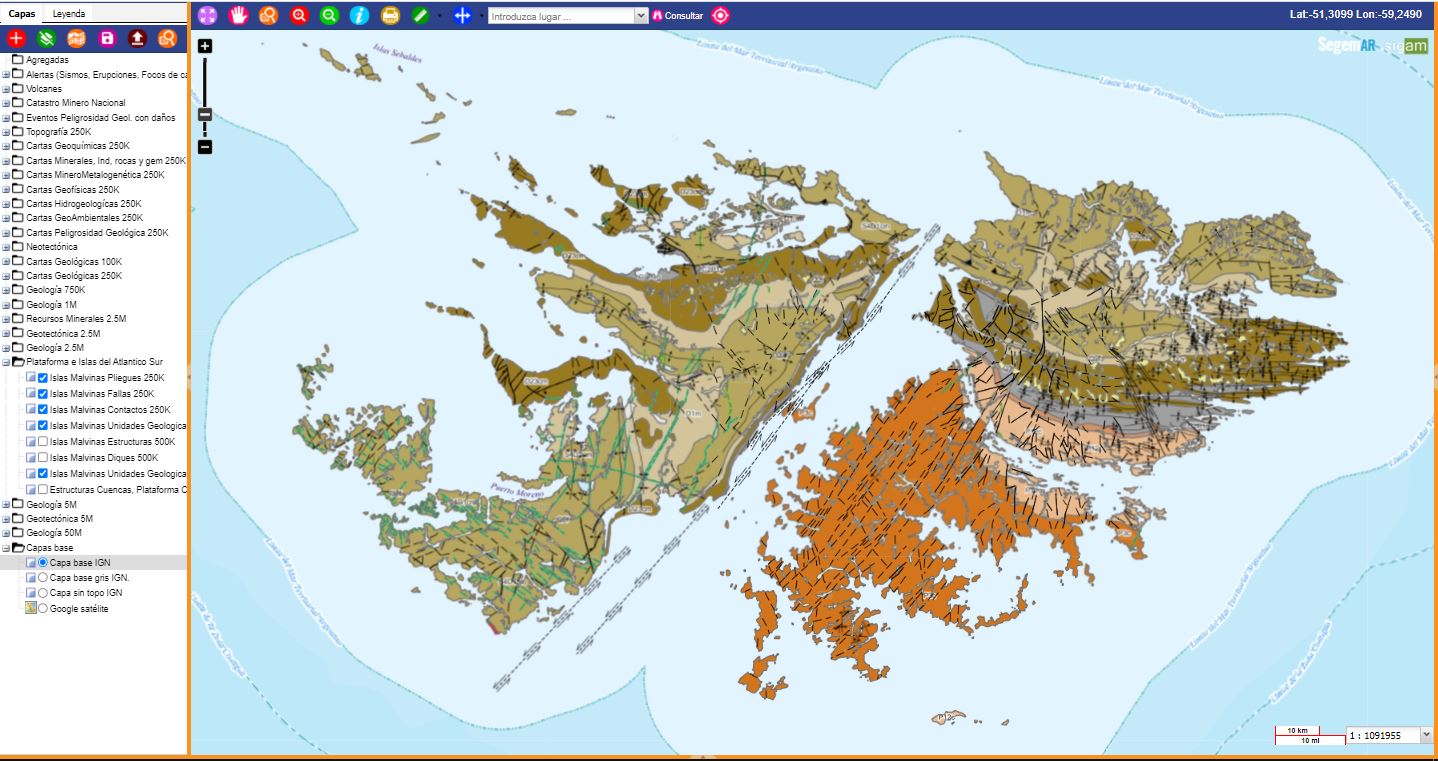The image size is (1438, 761).
Task: Open the feature info tool
Action: pyautogui.click(x=358, y=15)
